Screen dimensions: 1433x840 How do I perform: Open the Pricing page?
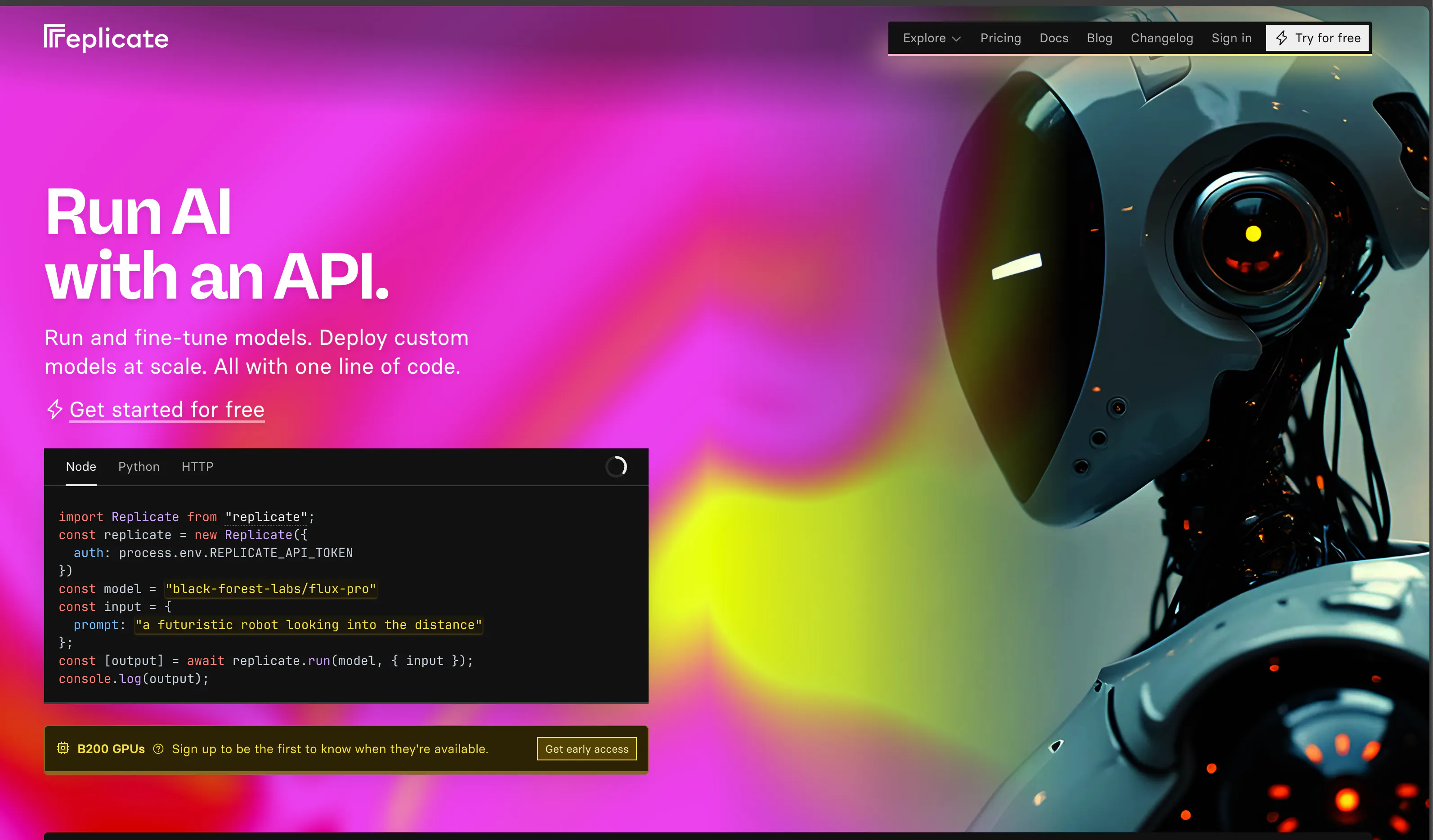point(1000,38)
